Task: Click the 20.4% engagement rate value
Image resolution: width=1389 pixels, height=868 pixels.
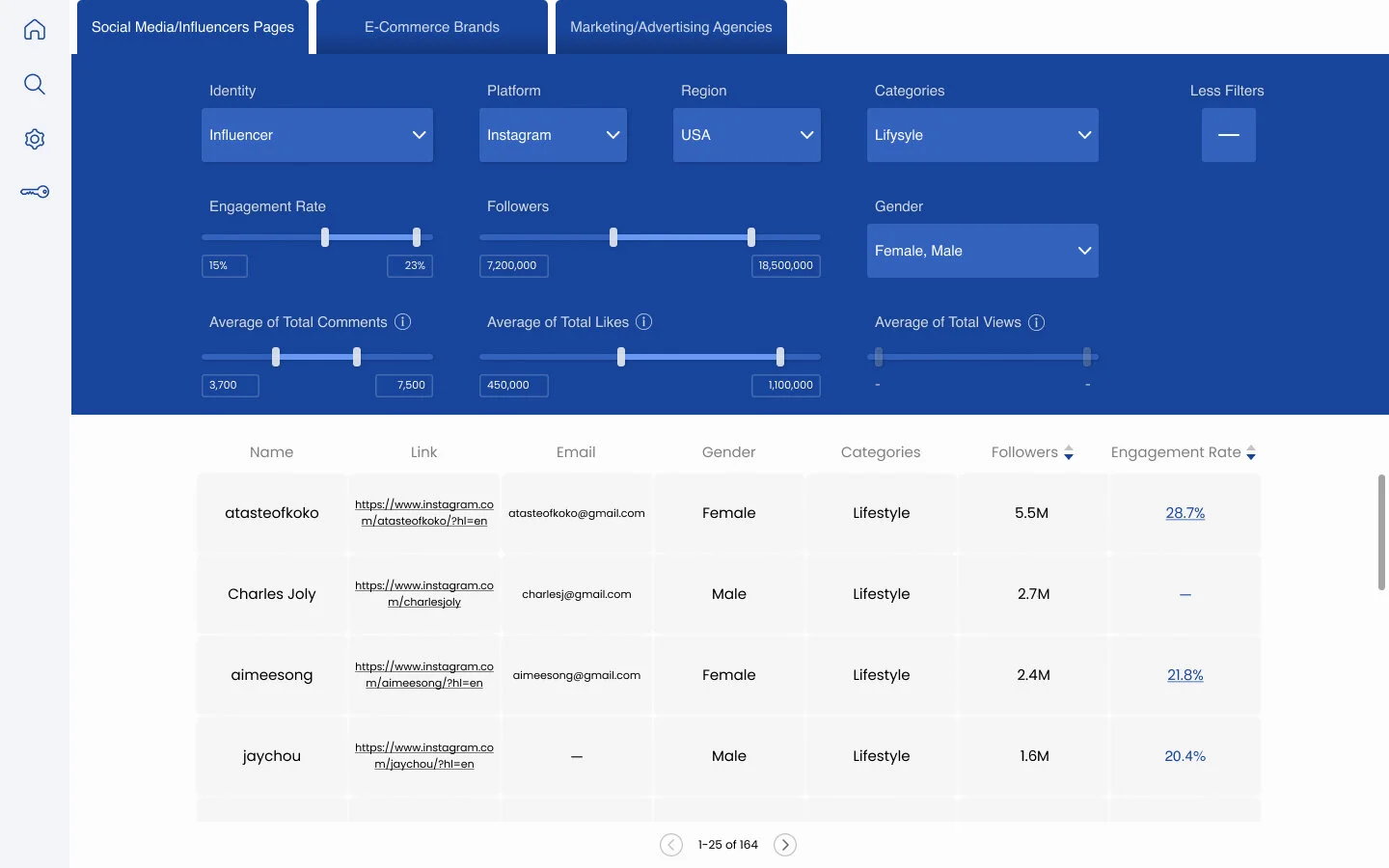Action: (1185, 756)
